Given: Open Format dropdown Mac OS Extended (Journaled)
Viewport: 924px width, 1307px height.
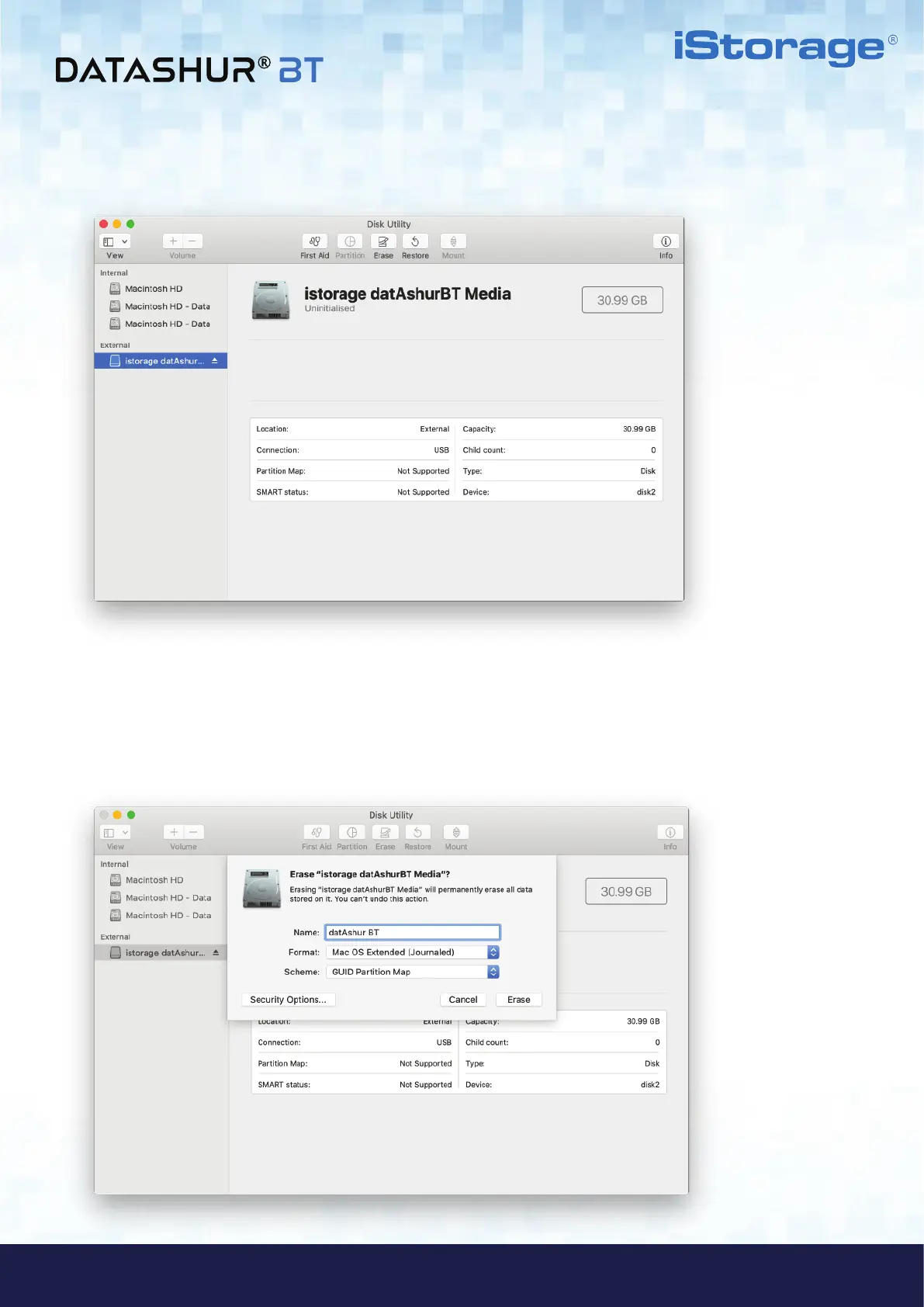Looking at the screenshot, I should point(413,952).
